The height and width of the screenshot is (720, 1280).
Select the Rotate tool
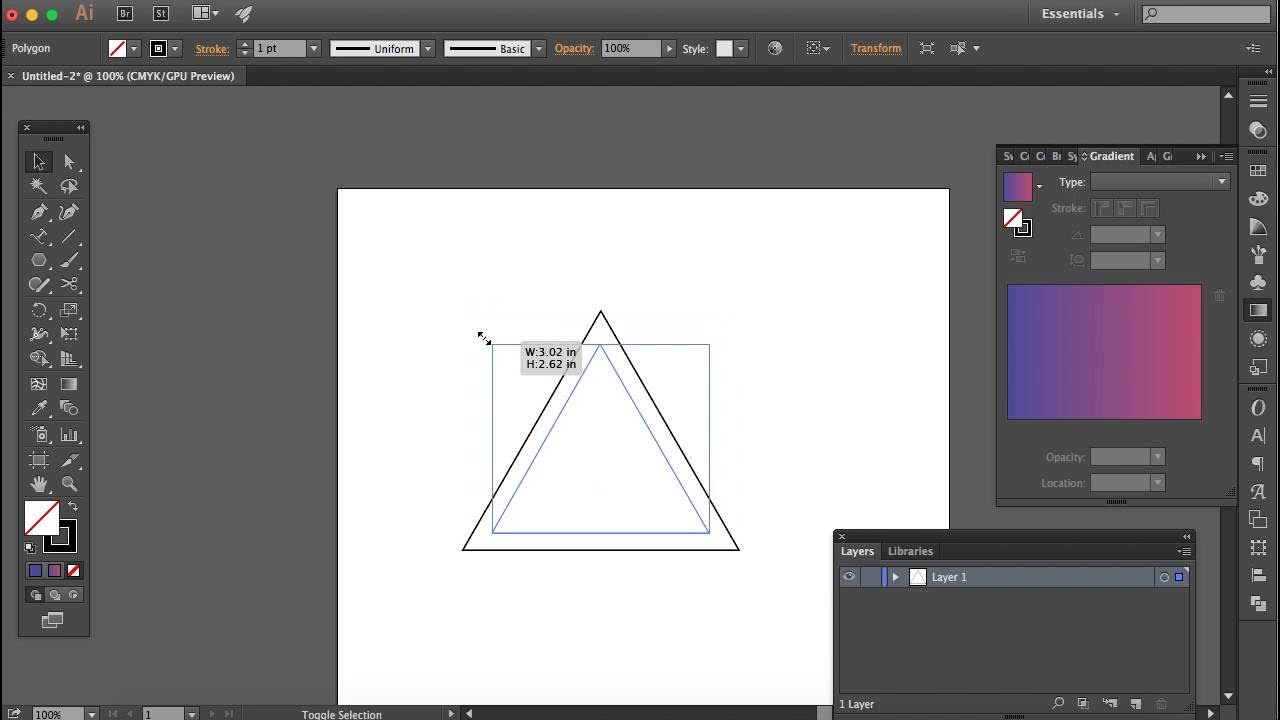point(39,310)
